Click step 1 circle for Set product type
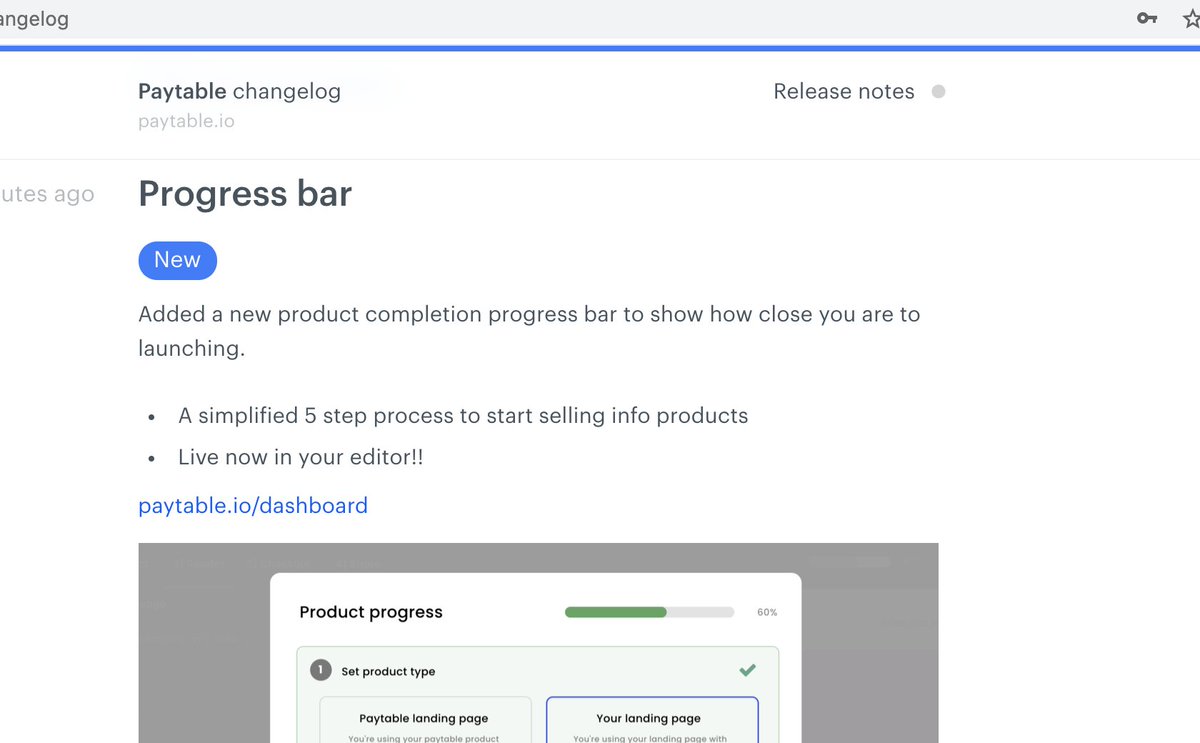 (x=320, y=670)
